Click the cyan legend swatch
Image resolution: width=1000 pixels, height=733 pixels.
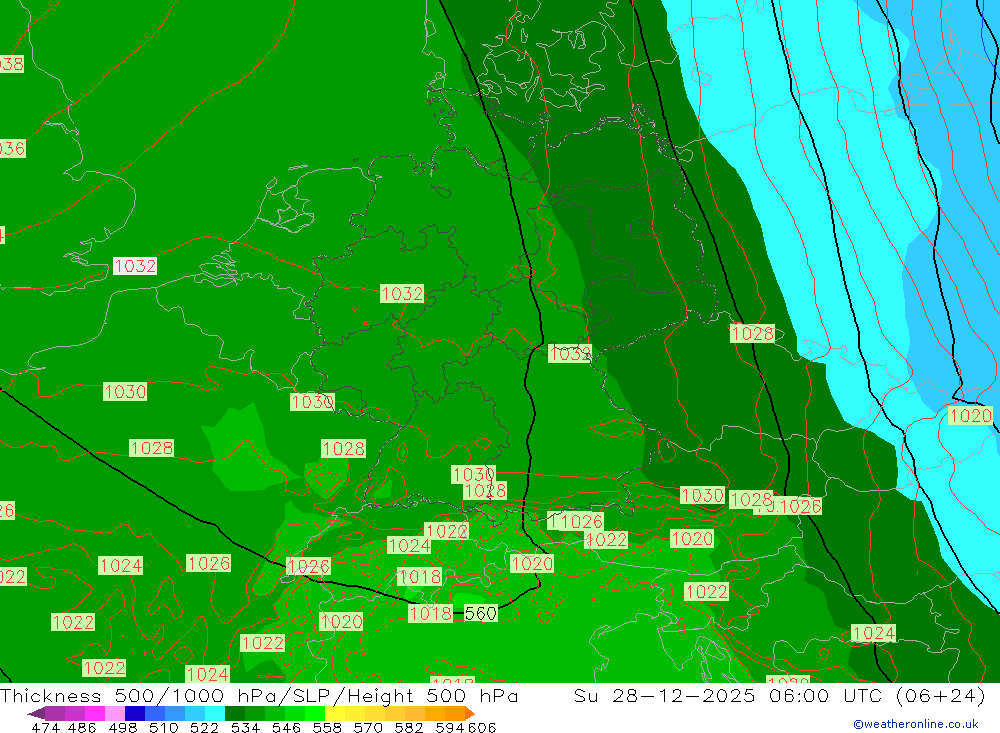coord(215,713)
